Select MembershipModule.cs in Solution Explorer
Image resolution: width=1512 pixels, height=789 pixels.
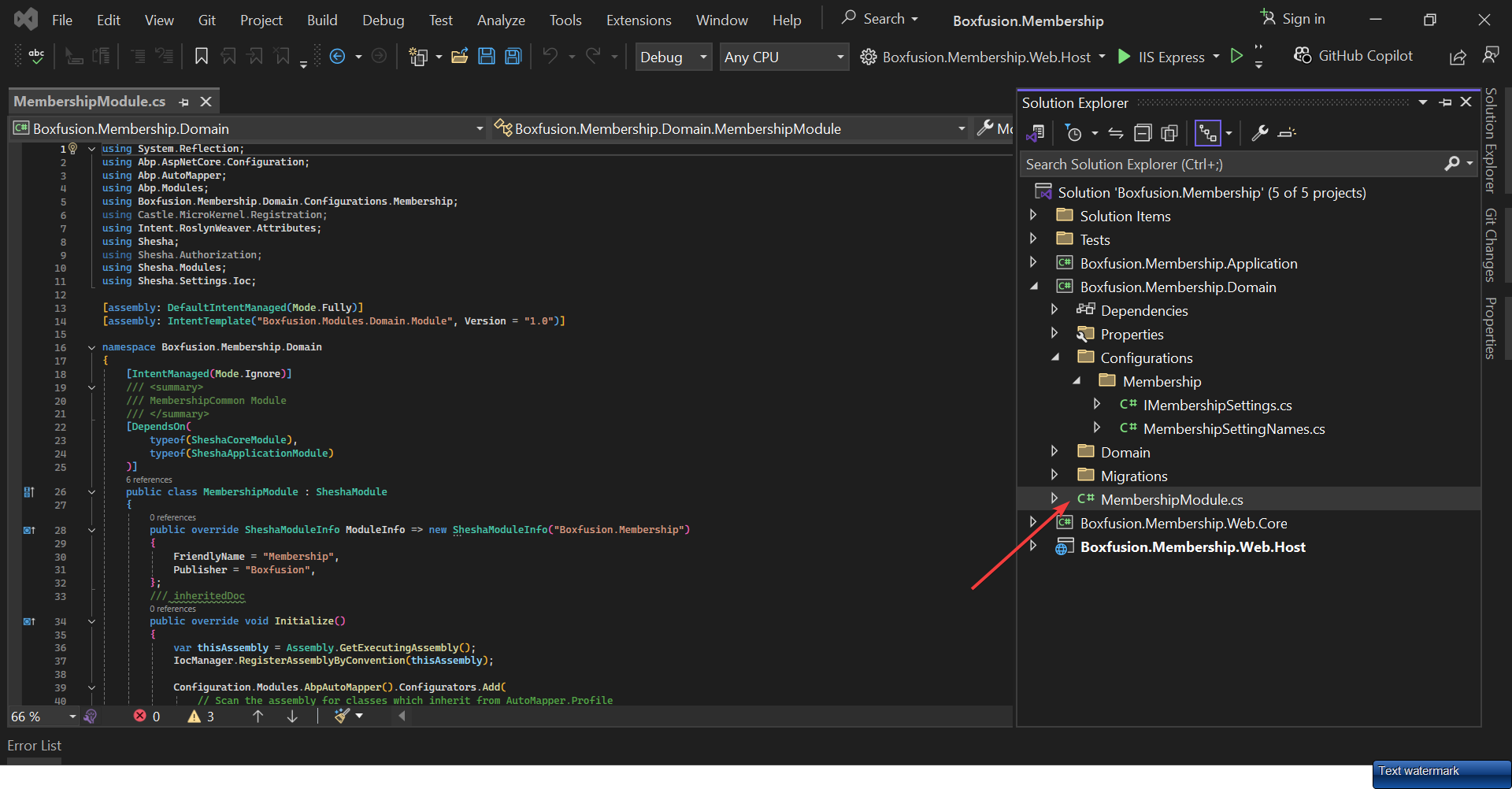pos(1172,499)
